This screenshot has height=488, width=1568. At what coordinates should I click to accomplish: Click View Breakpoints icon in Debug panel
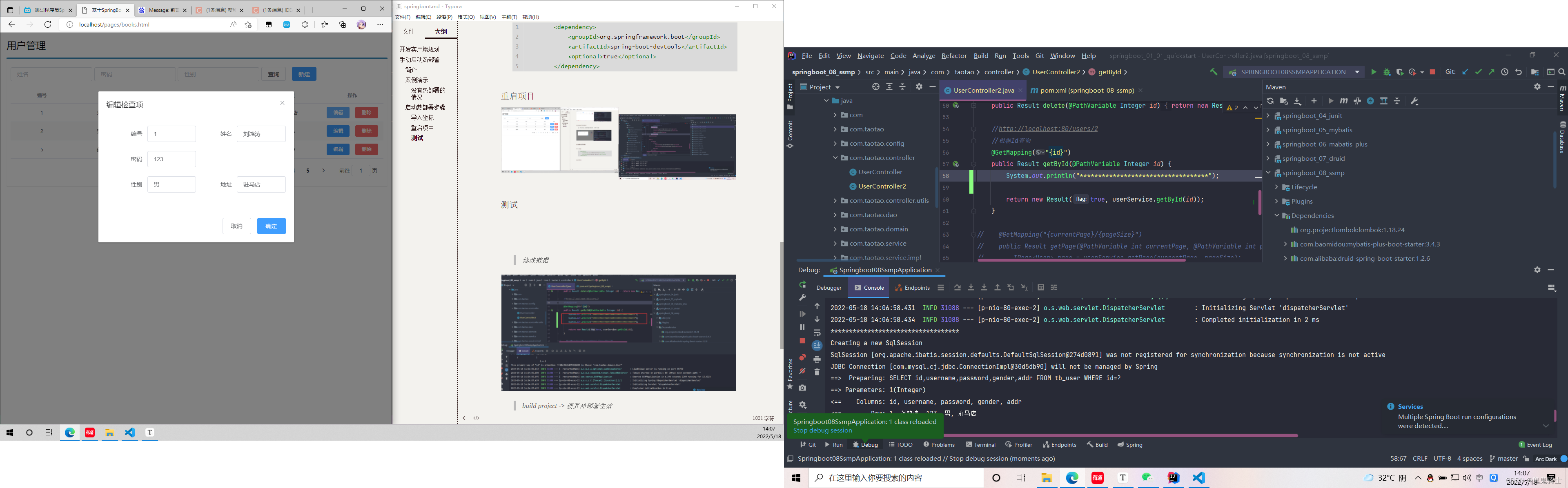(802, 357)
